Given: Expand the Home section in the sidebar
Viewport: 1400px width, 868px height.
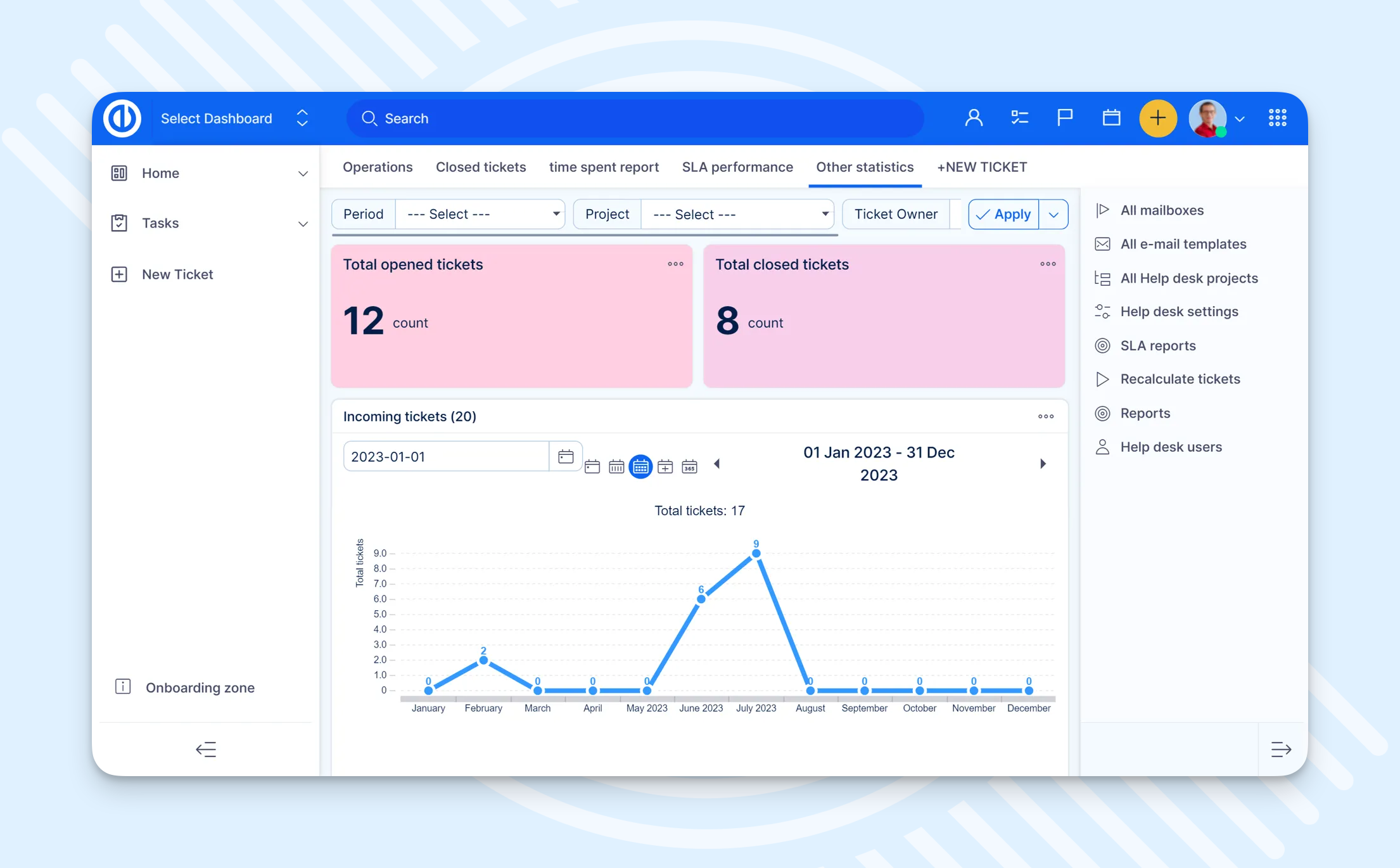Looking at the screenshot, I should point(303,173).
